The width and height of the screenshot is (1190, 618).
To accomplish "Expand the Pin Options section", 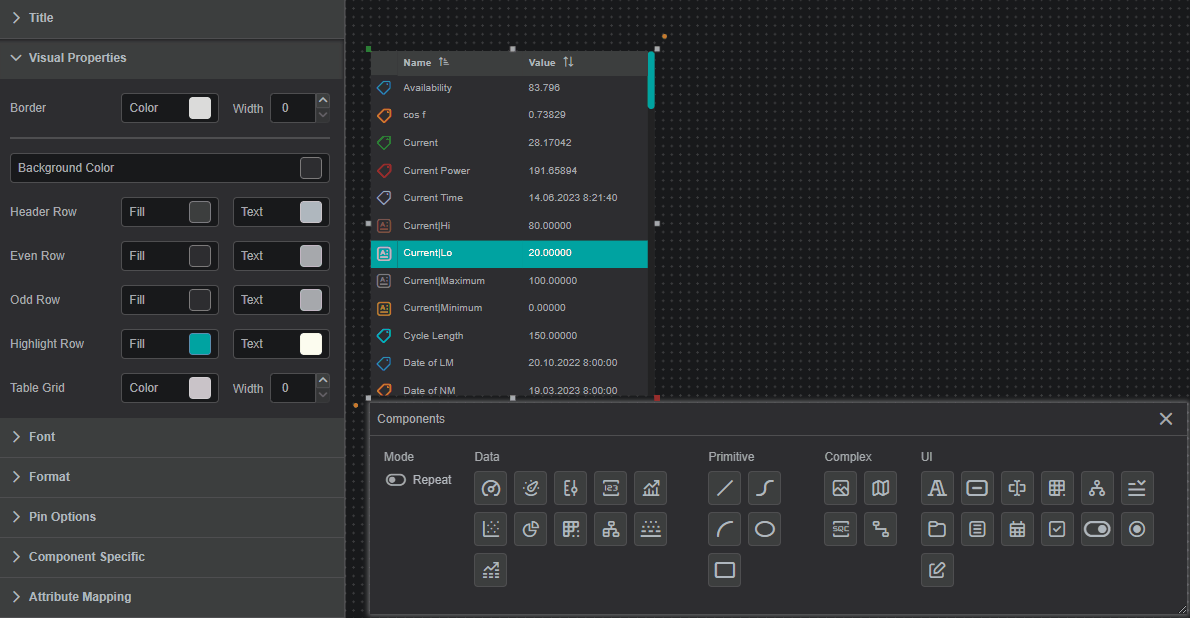I will click(172, 517).
